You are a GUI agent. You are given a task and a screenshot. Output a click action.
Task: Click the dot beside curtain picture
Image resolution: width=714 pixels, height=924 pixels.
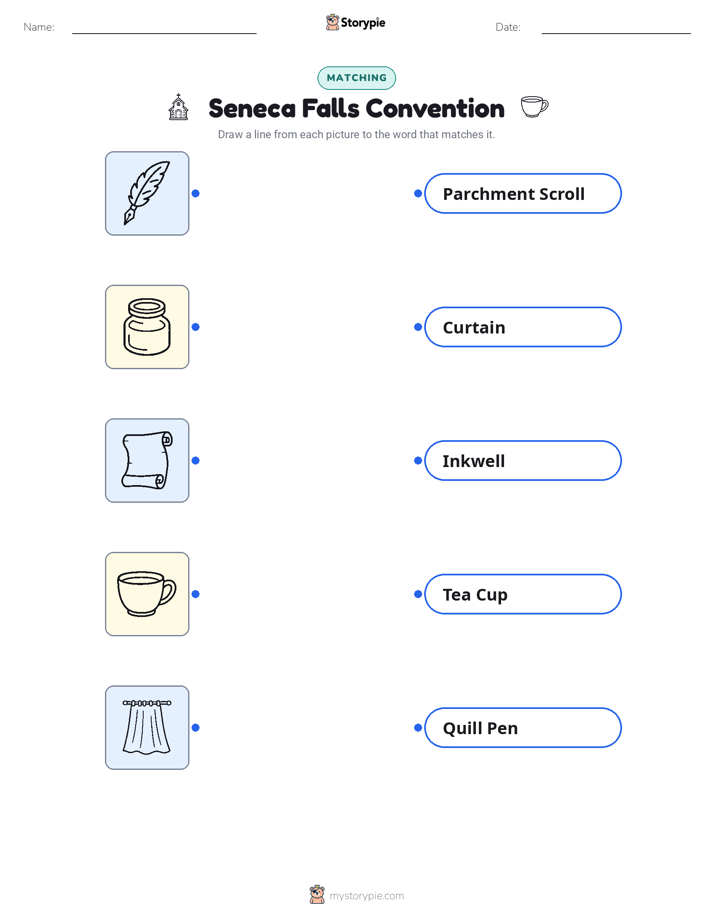coord(196,728)
